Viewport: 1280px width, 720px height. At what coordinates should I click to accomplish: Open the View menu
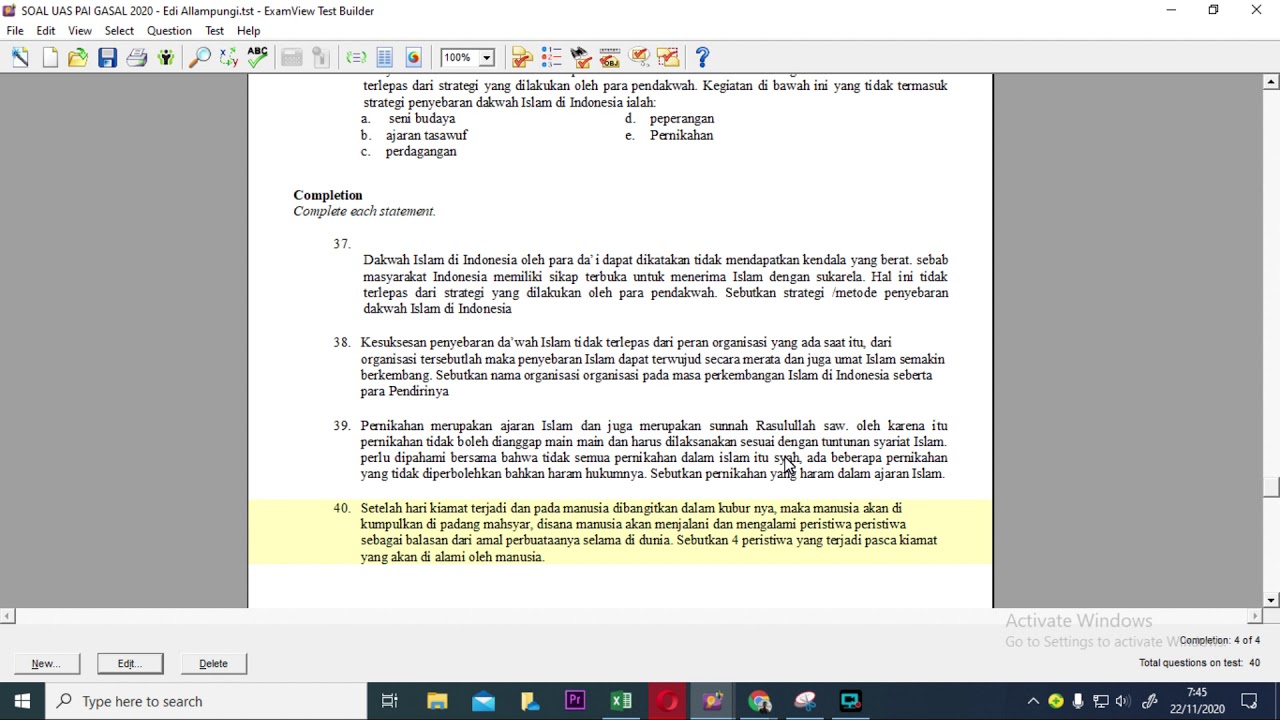coord(80,31)
